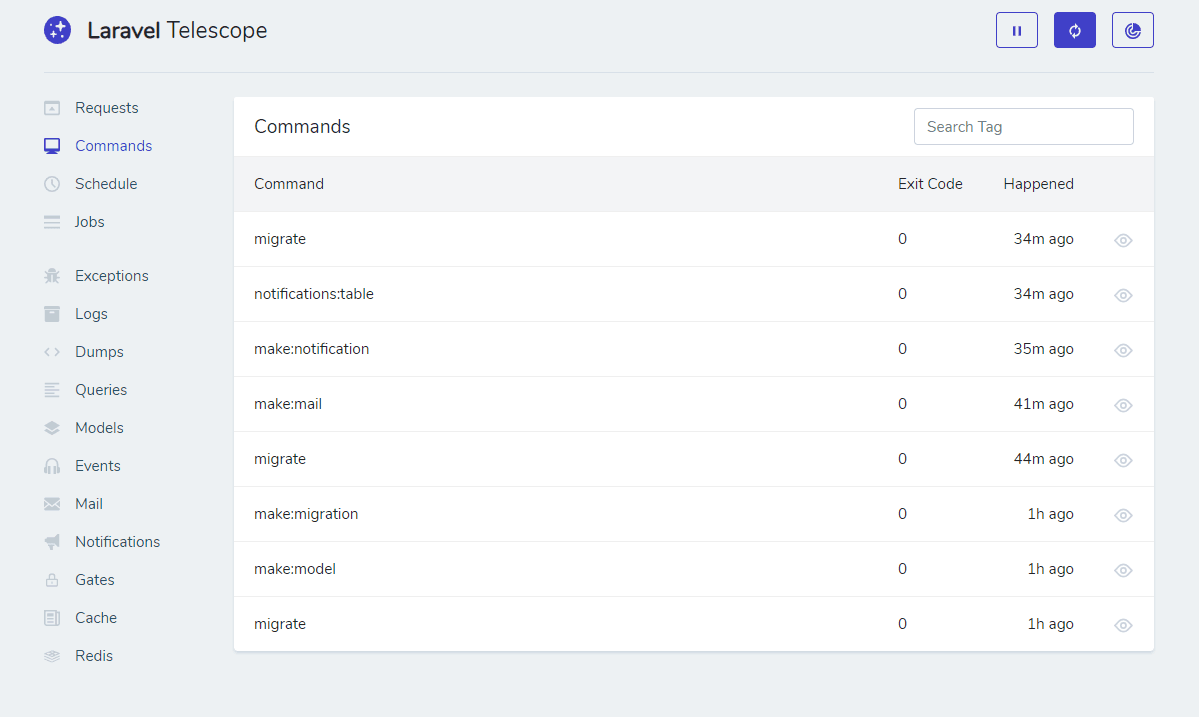Open the Redis panel
Screen dimensions: 1199x717
93,655
